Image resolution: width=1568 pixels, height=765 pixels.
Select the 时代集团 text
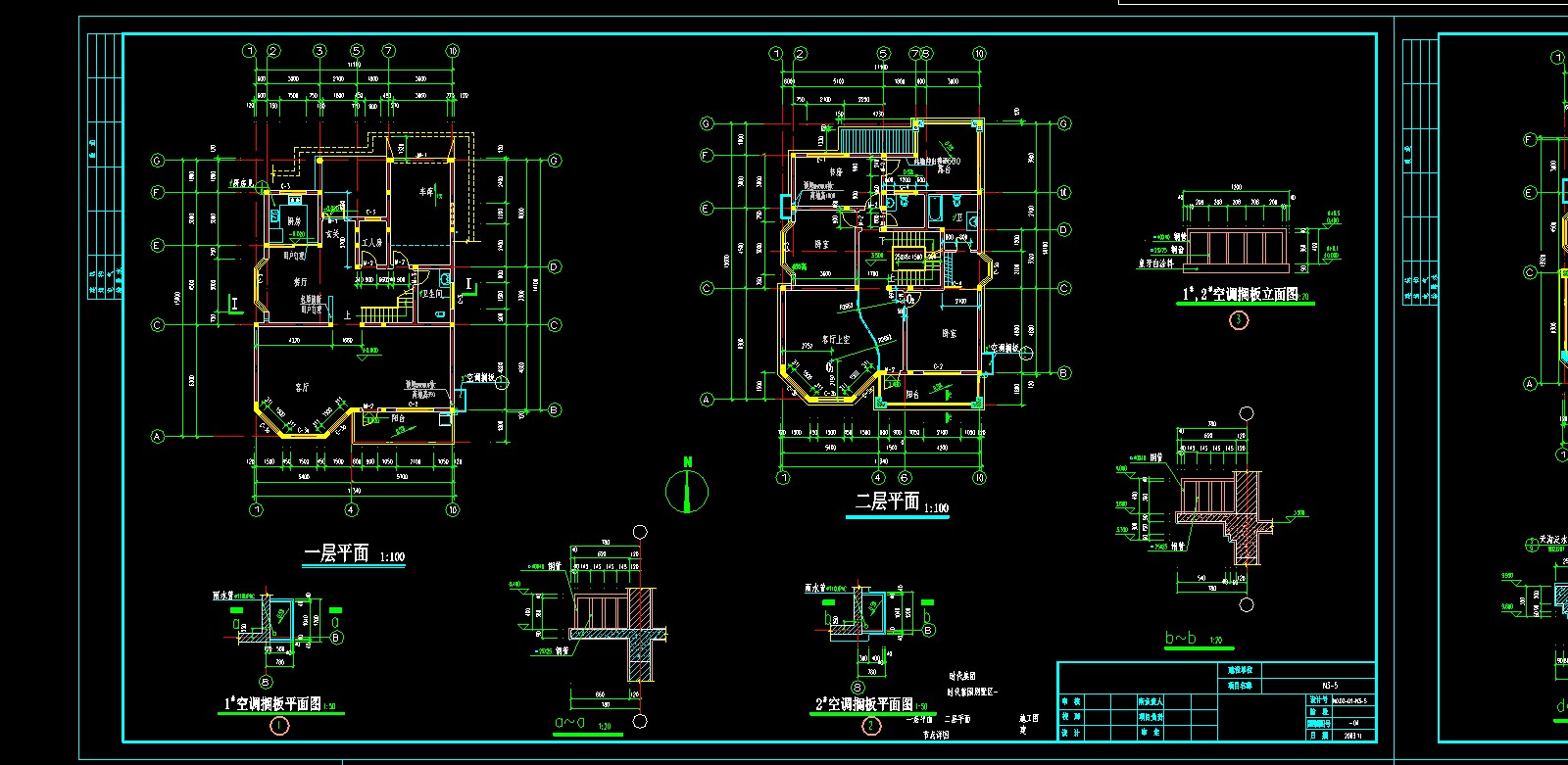(961, 676)
